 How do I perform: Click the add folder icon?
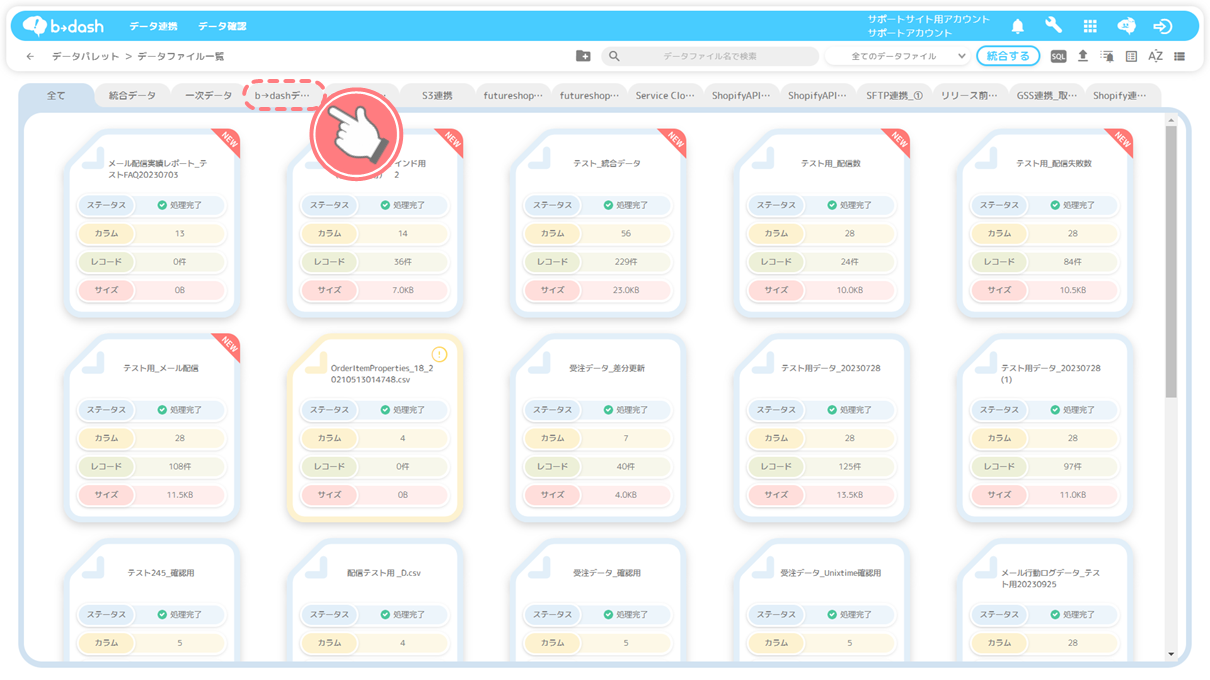click(x=583, y=56)
